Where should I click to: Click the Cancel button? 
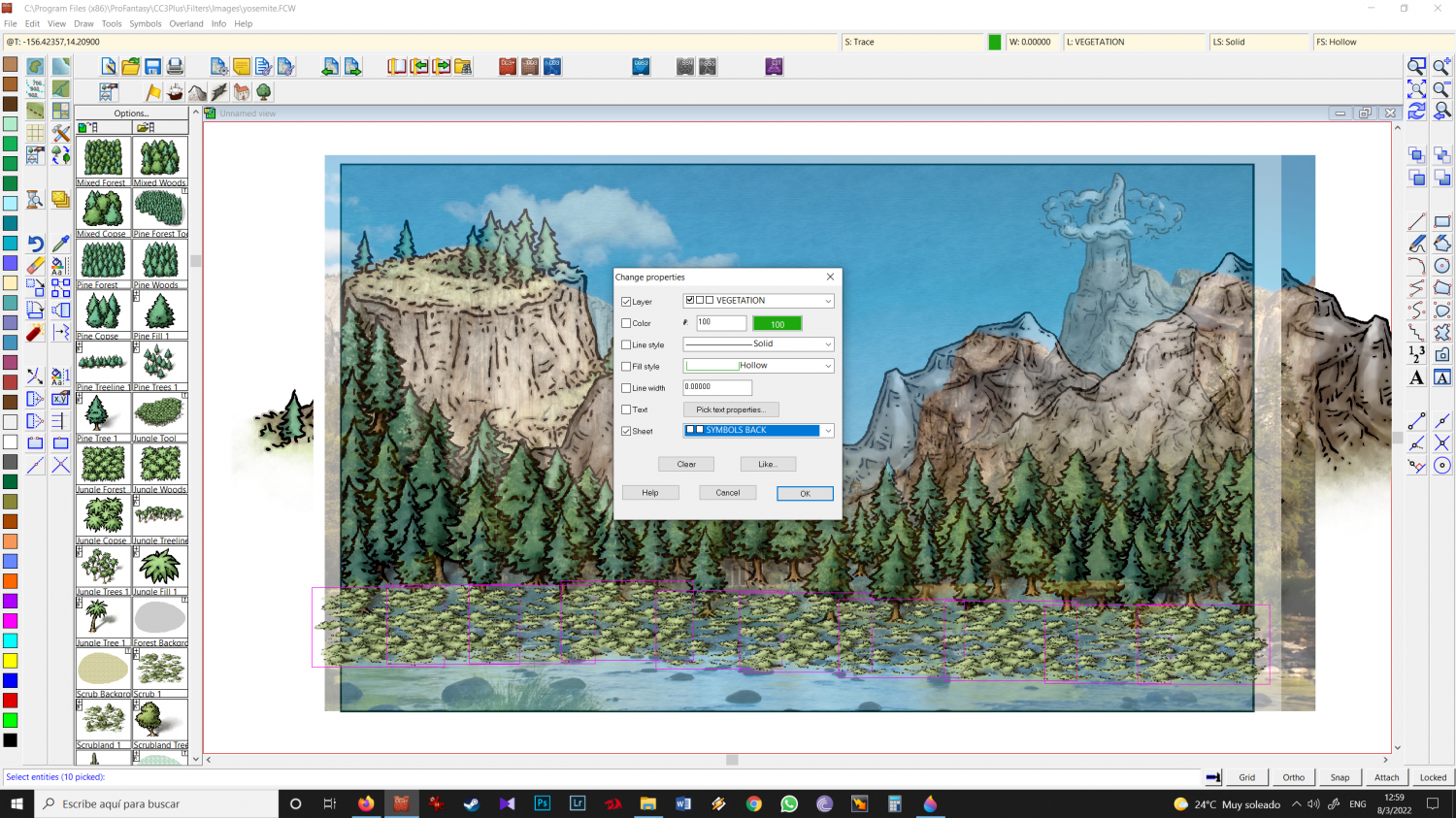[728, 493]
